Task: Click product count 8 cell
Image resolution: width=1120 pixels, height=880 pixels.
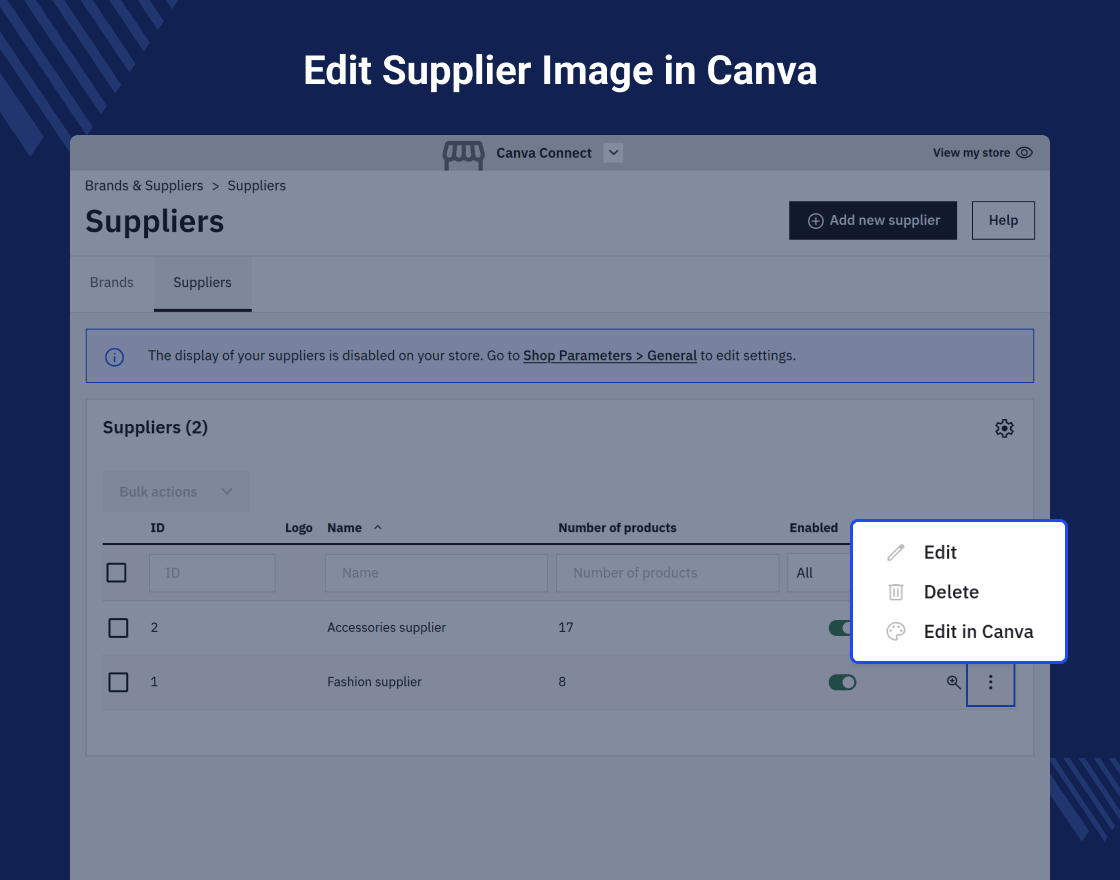Action: [562, 682]
